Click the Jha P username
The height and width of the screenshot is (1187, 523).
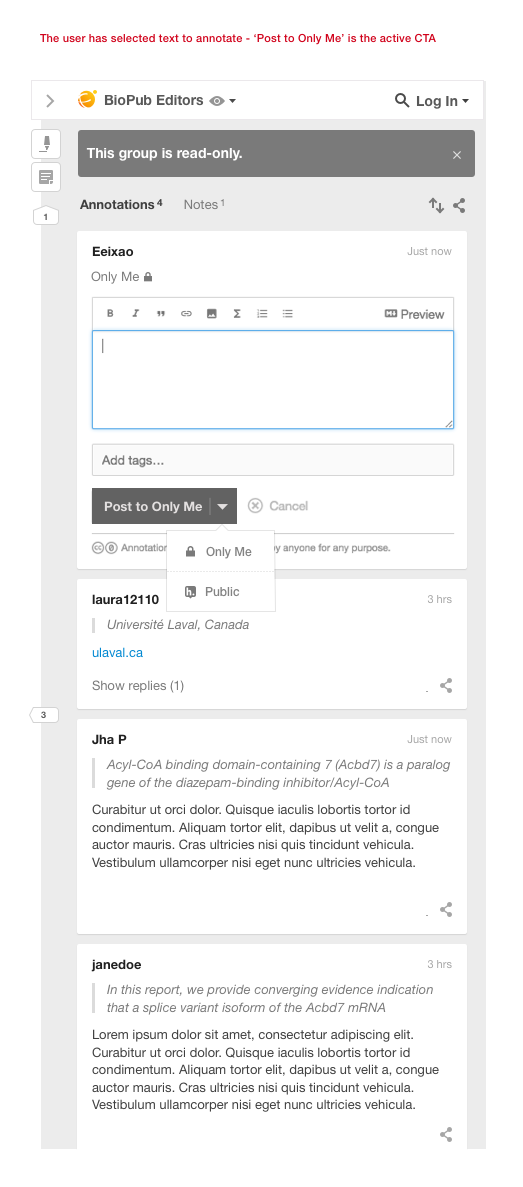109,740
